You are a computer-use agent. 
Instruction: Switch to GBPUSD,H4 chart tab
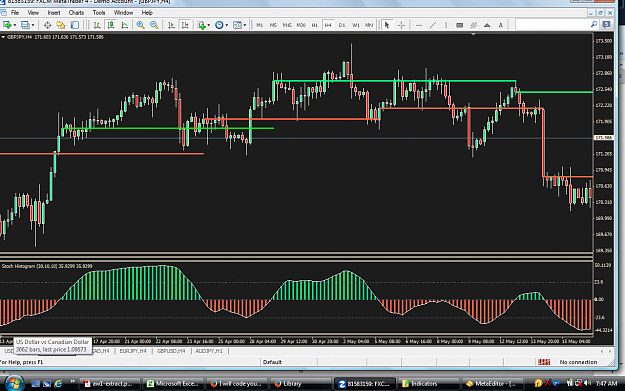tap(171, 351)
